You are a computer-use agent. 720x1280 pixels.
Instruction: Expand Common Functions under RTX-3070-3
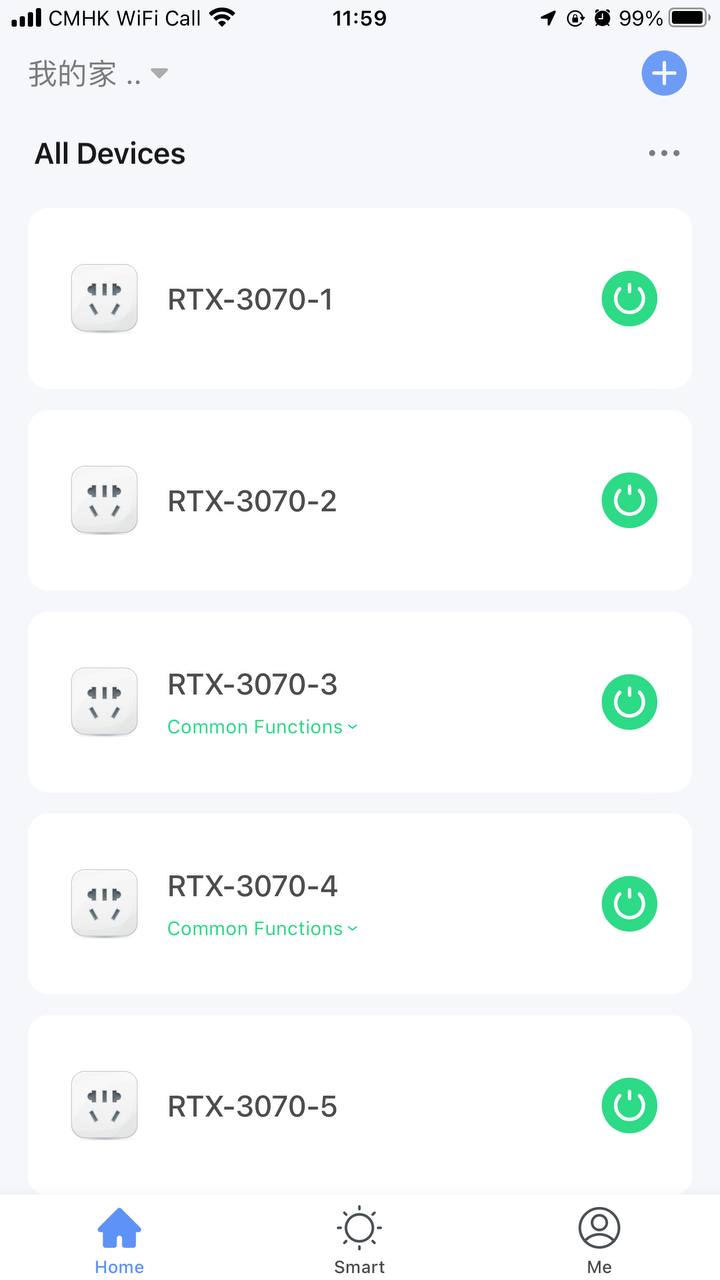pos(262,727)
